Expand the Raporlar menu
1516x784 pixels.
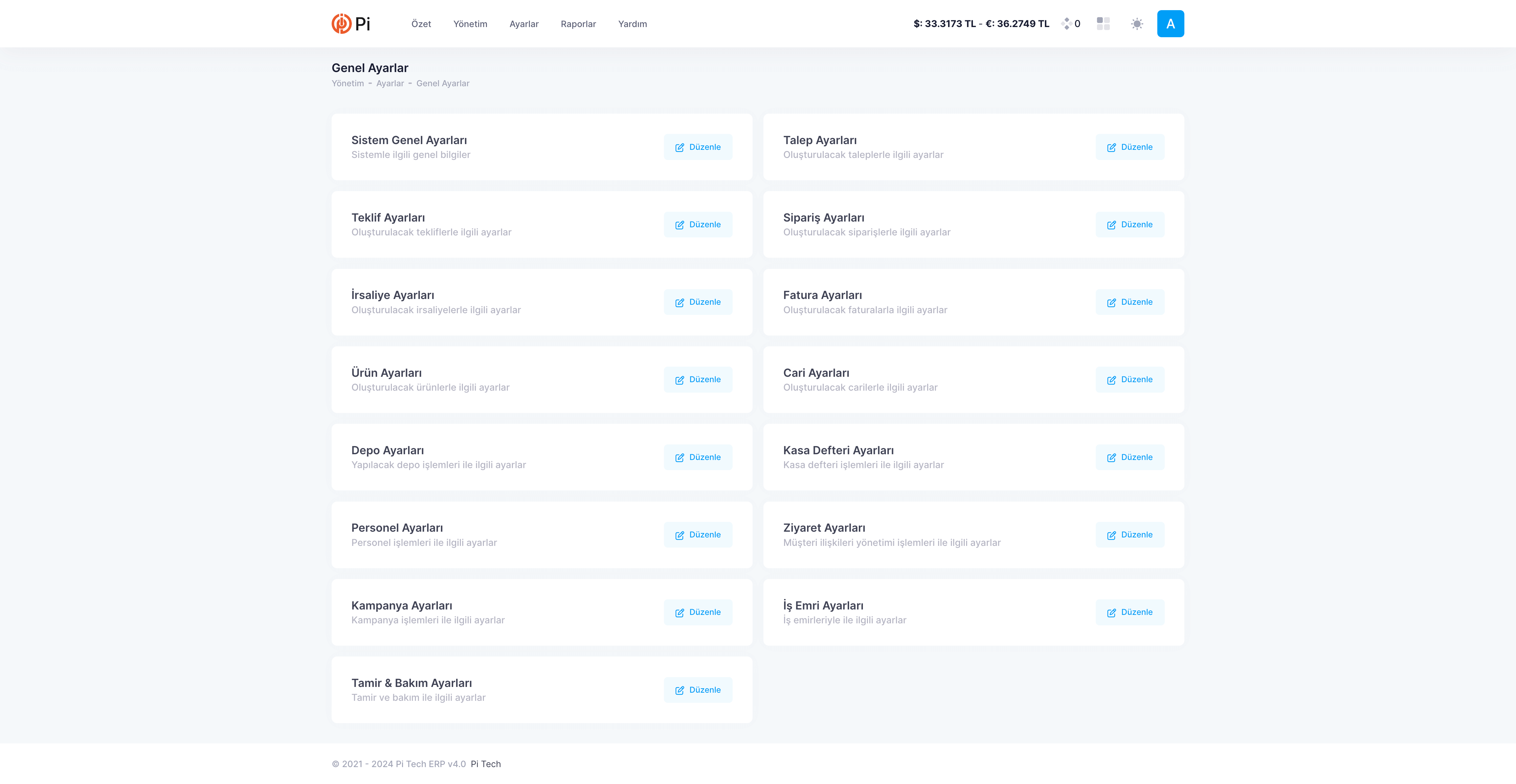click(x=578, y=24)
